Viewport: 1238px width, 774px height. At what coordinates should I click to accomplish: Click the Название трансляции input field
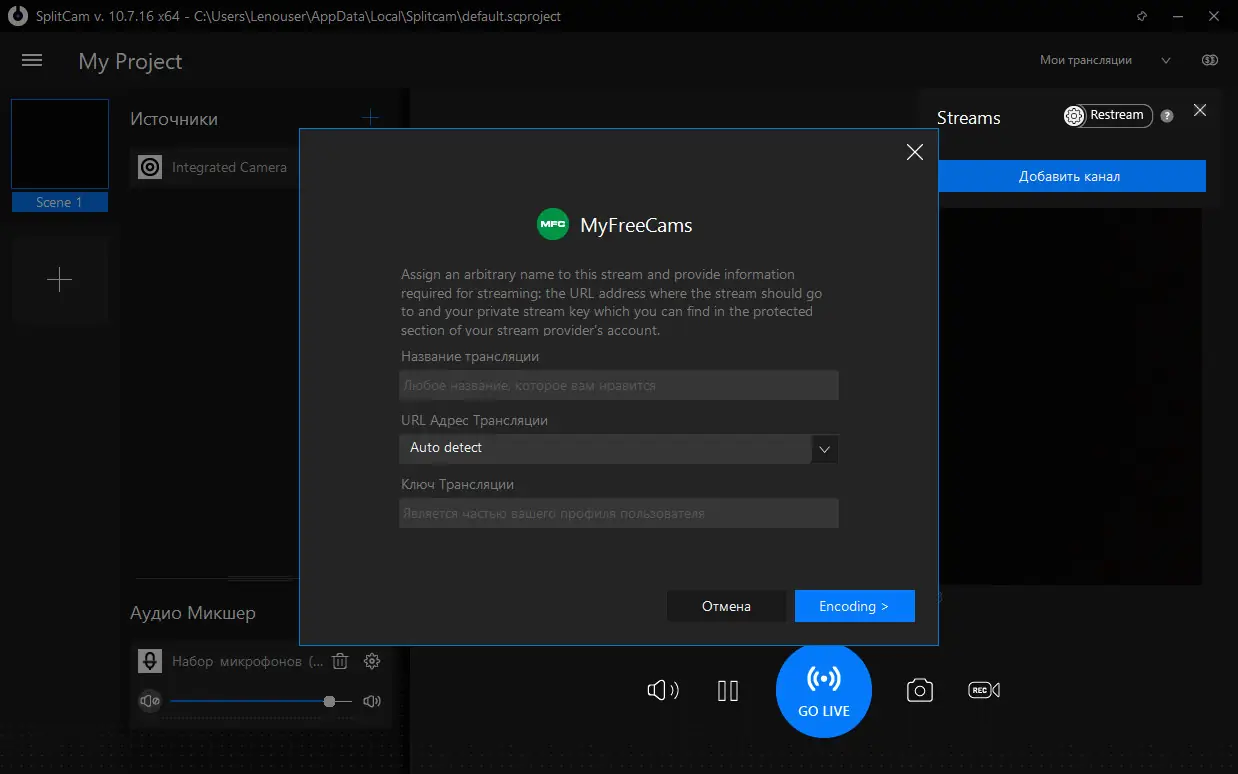(618, 385)
